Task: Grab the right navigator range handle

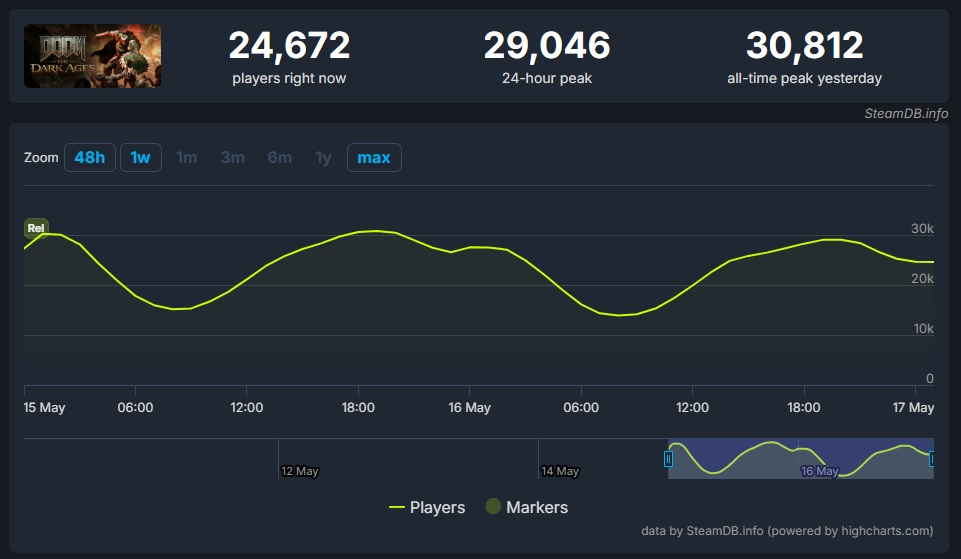Action: pos(932,459)
